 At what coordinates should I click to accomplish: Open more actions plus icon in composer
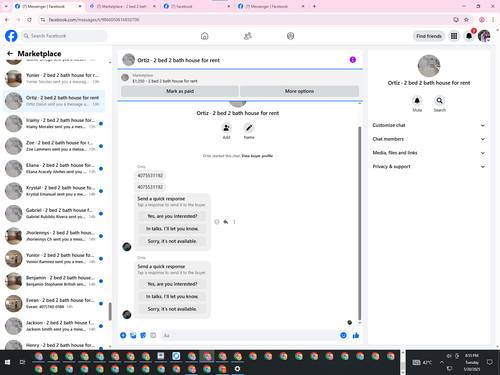(x=123, y=335)
